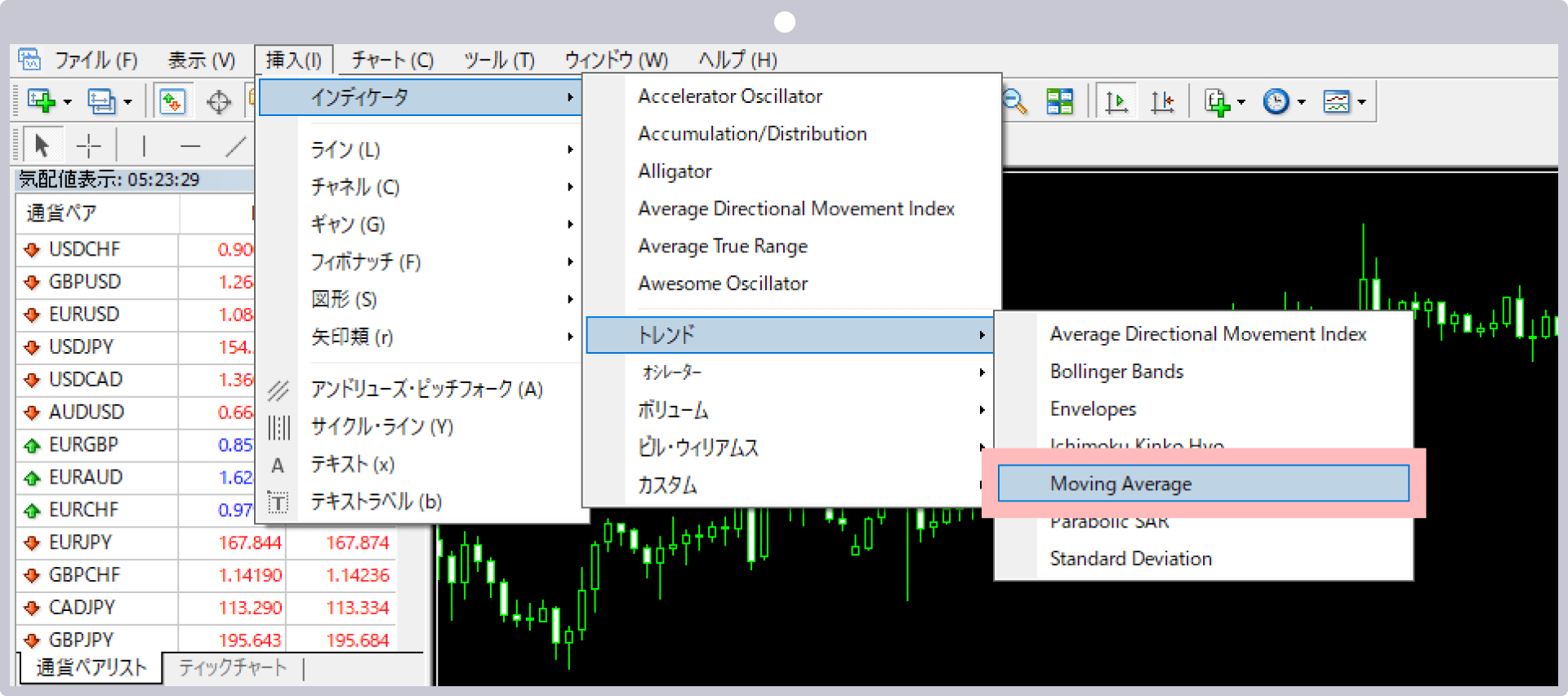
Task: Click the text label 'T' icon in menu
Action: [x=278, y=502]
